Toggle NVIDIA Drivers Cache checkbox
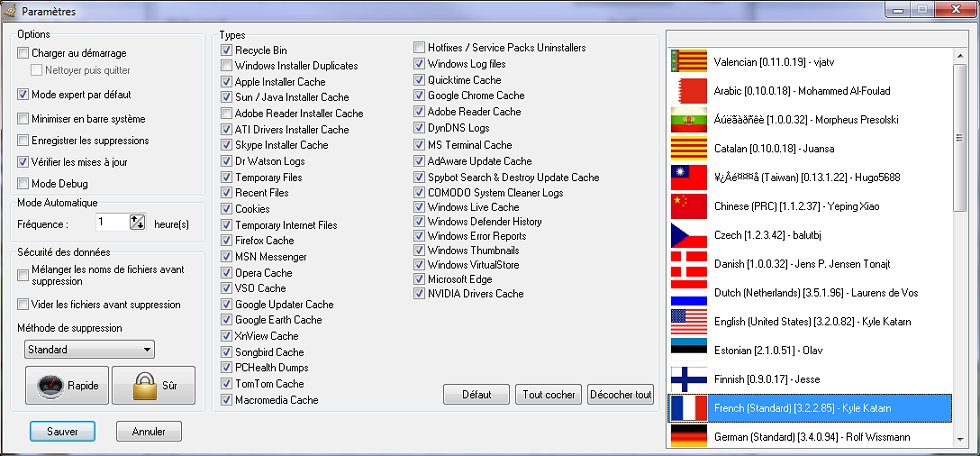 pyautogui.click(x=419, y=294)
